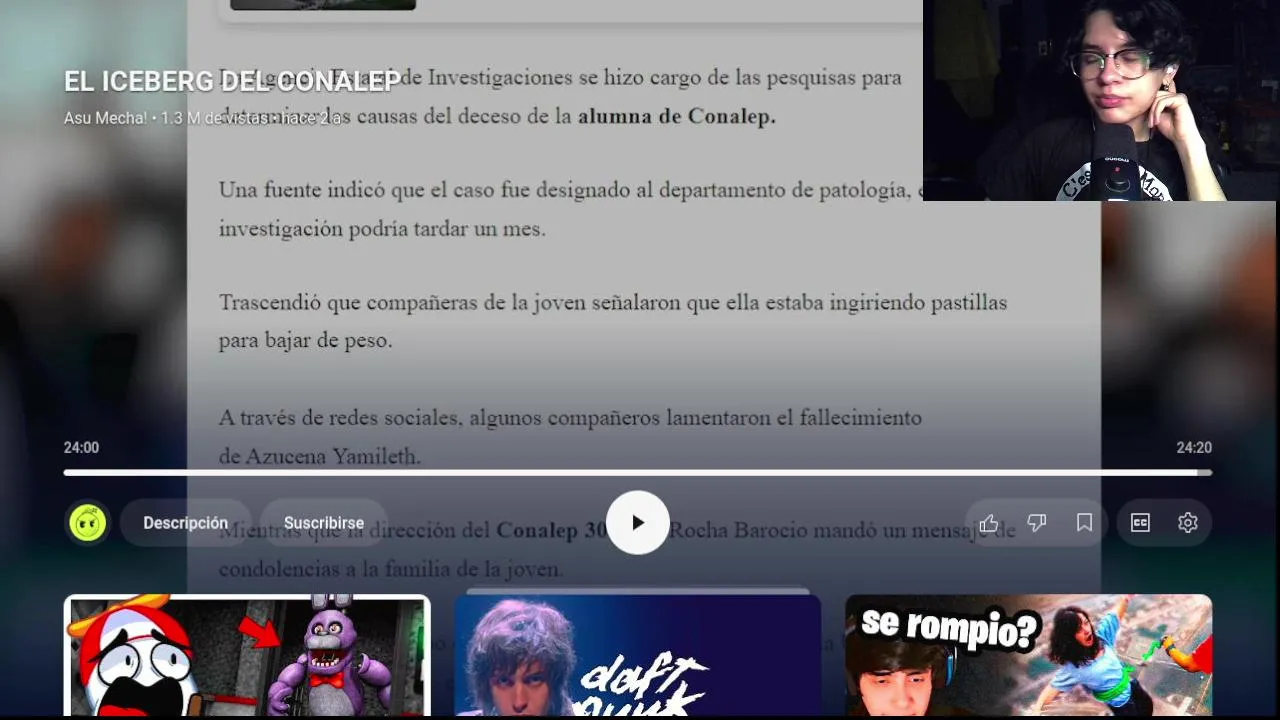Click the 24:00 elapsed time label
Screen dimensions: 1280x720
click(x=81, y=448)
